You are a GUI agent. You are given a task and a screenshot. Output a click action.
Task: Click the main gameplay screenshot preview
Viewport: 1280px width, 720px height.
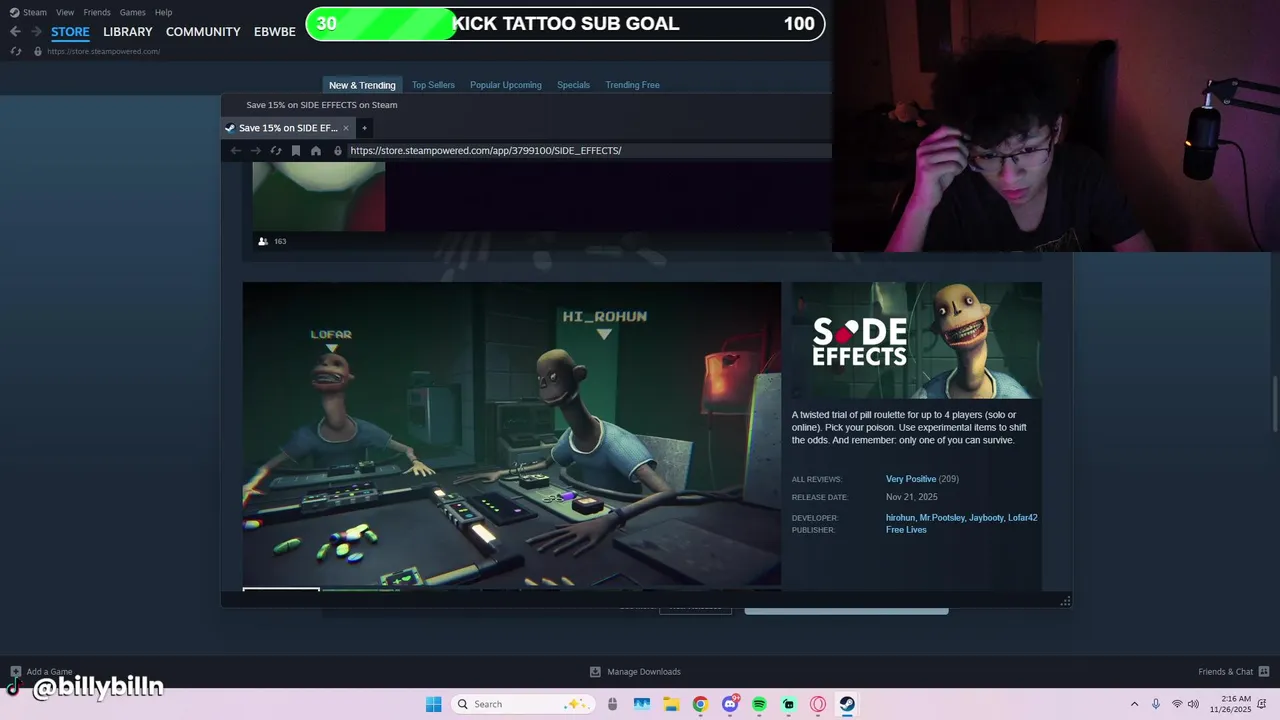[x=512, y=433]
